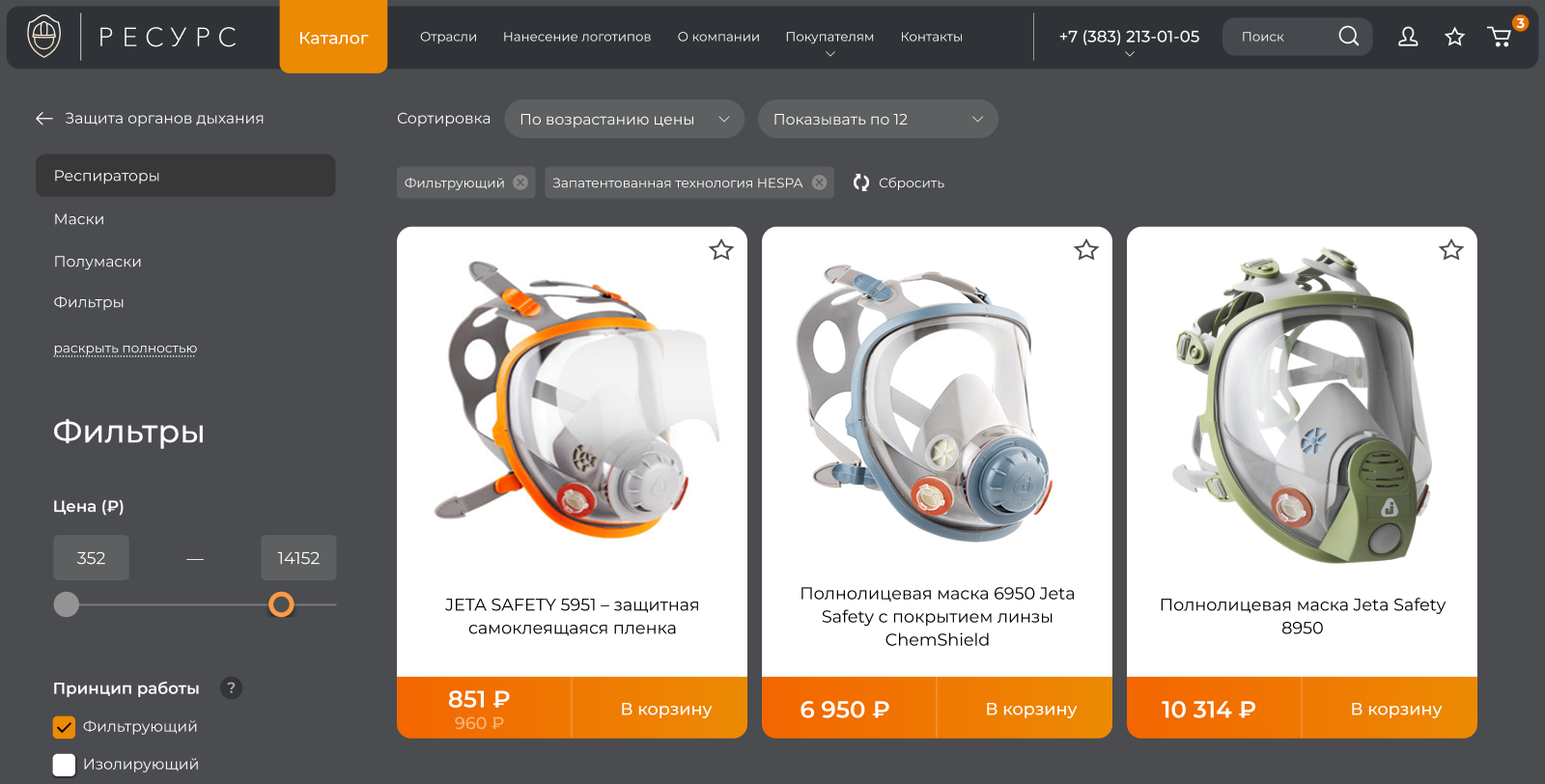Click the maximum price field 14152
1545x784 pixels.
tap(298, 558)
